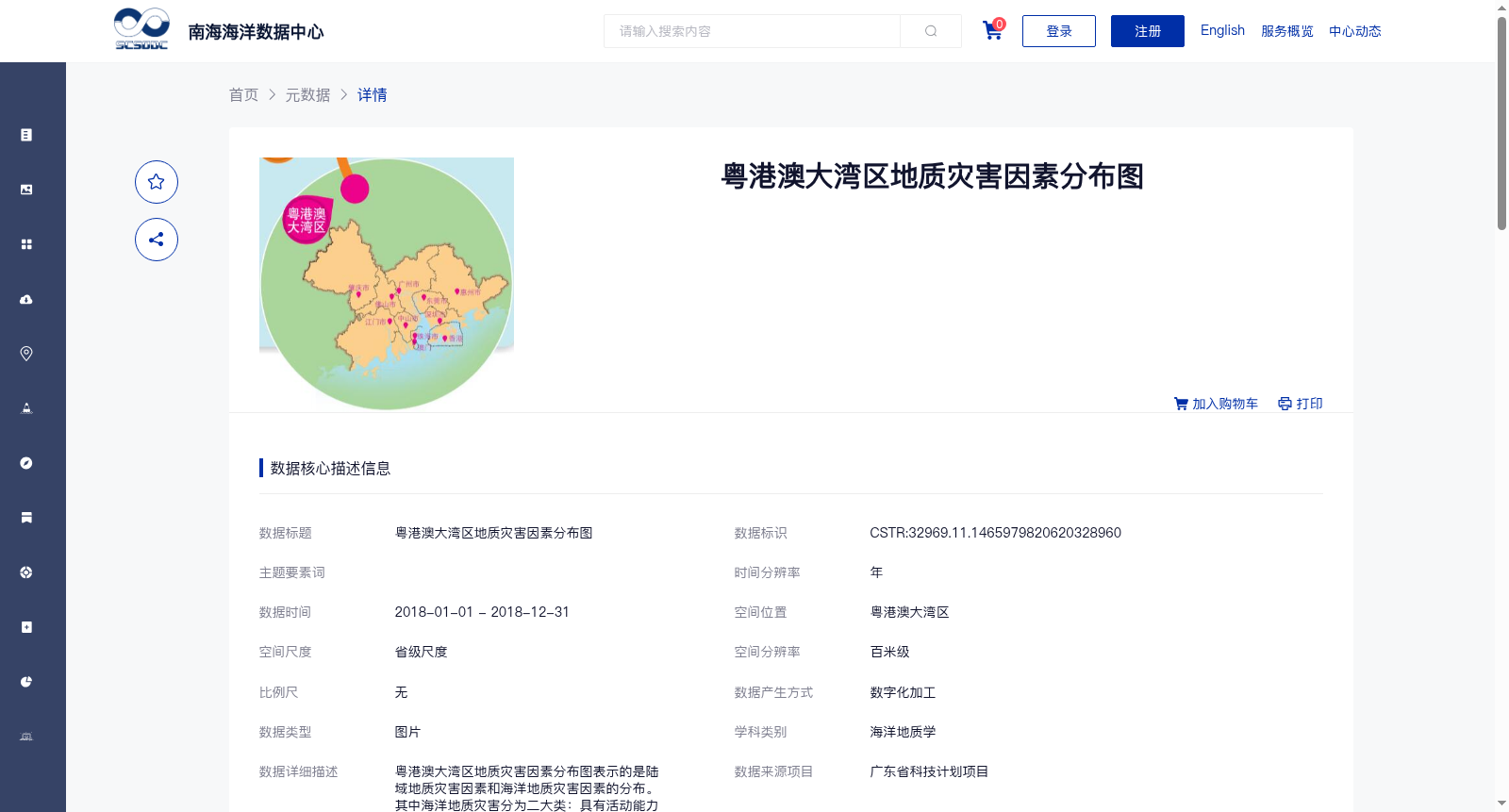Open 服务概览 menu item
Screen dimensions: 1509x812
(x=1287, y=31)
